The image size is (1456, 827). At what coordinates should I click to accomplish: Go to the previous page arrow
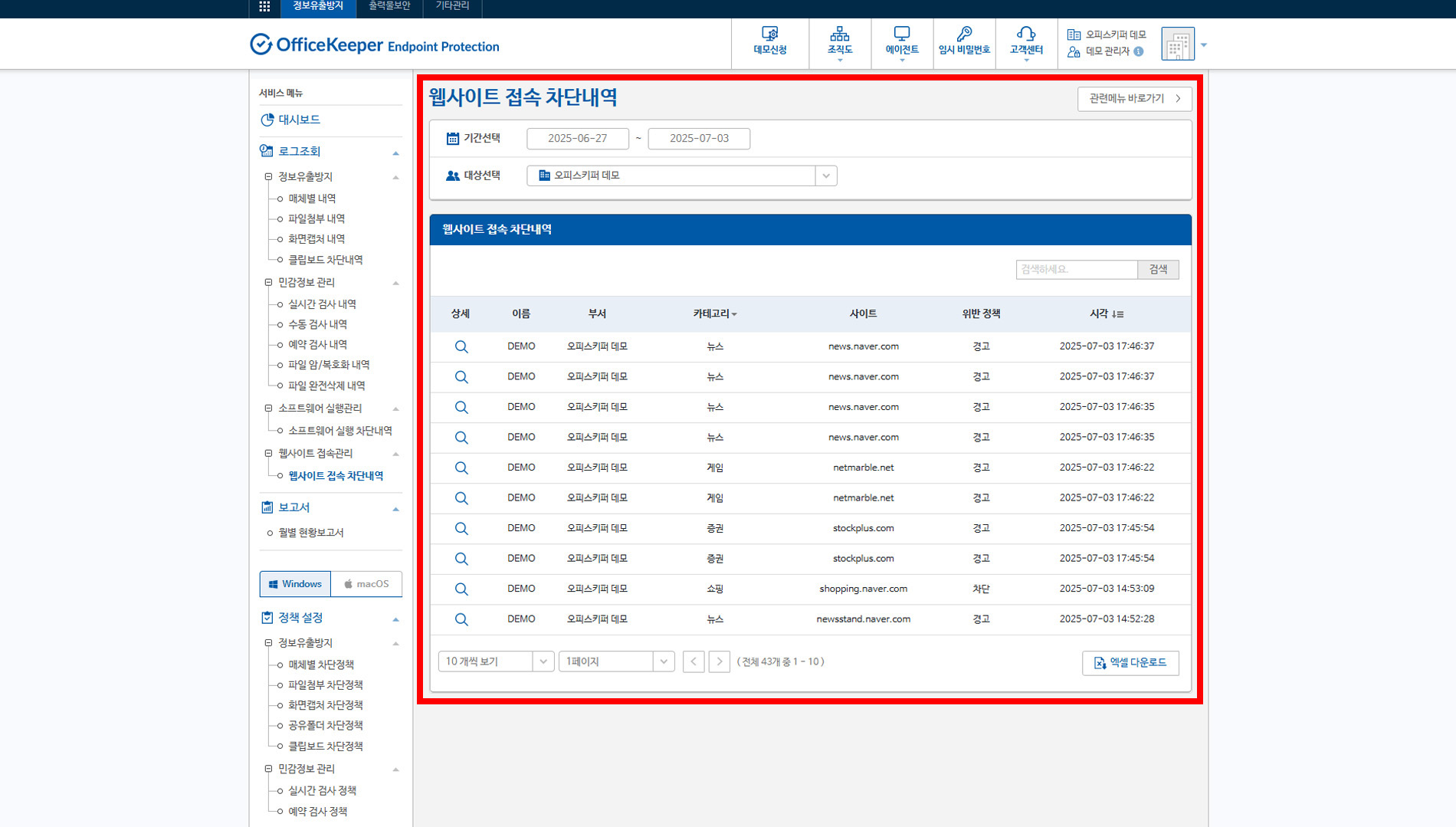(x=694, y=661)
